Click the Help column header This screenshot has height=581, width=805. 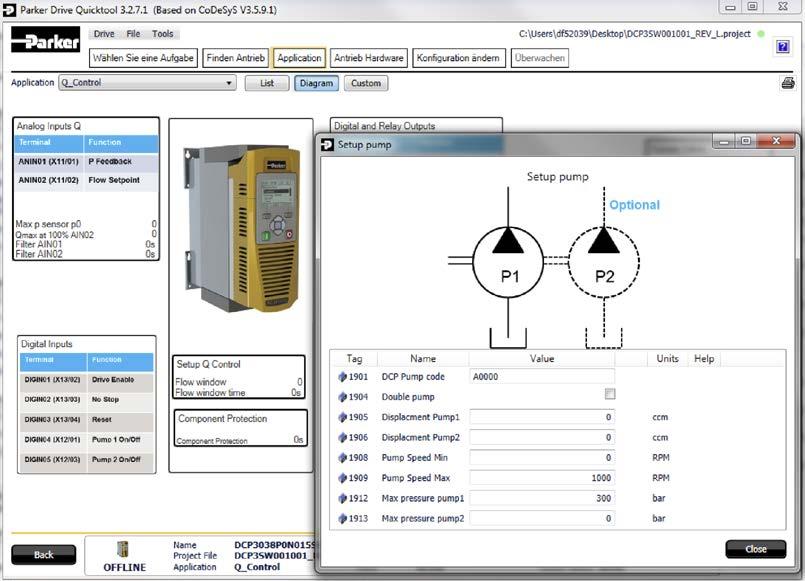(x=704, y=359)
